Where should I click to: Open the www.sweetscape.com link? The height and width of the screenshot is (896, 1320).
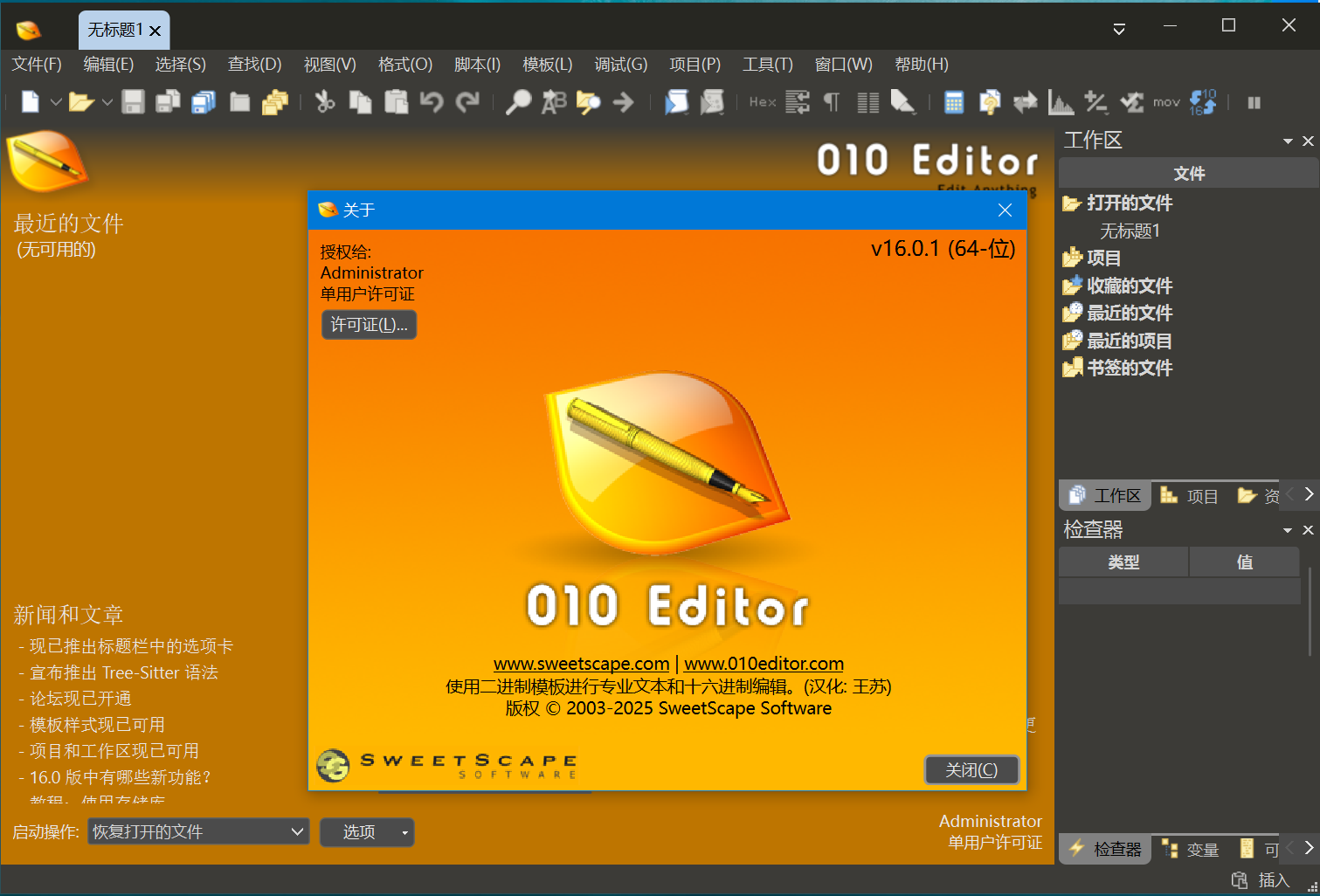point(581,664)
